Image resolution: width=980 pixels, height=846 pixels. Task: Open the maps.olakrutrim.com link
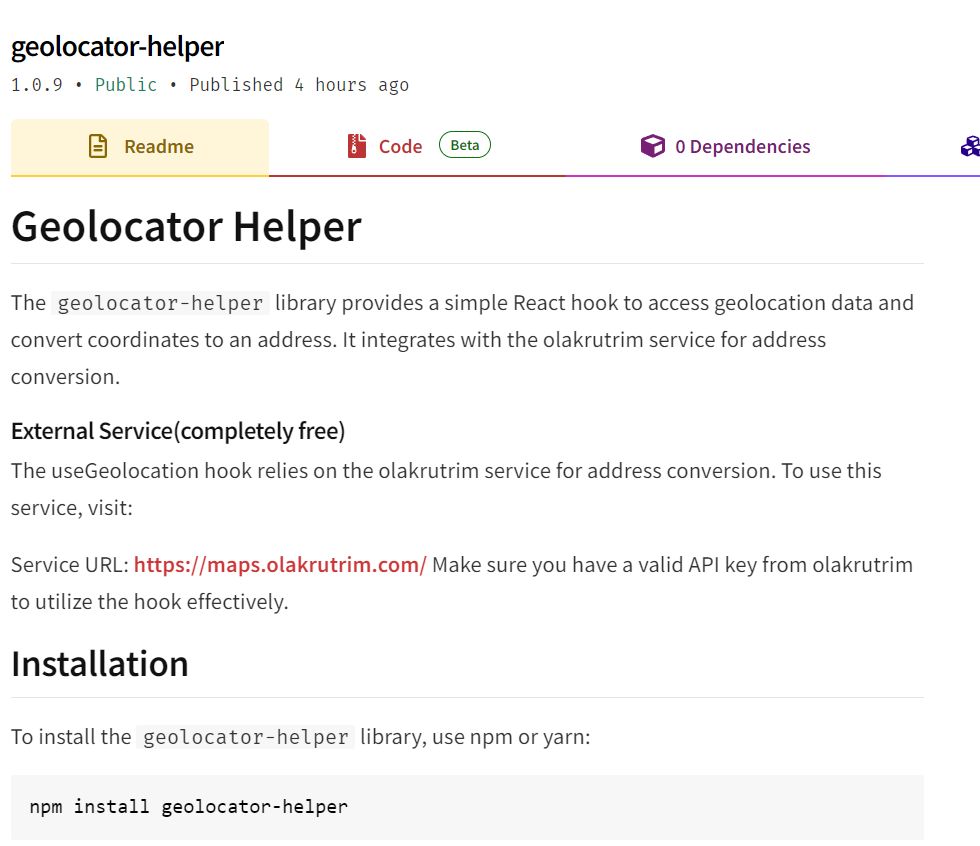click(x=280, y=565)
